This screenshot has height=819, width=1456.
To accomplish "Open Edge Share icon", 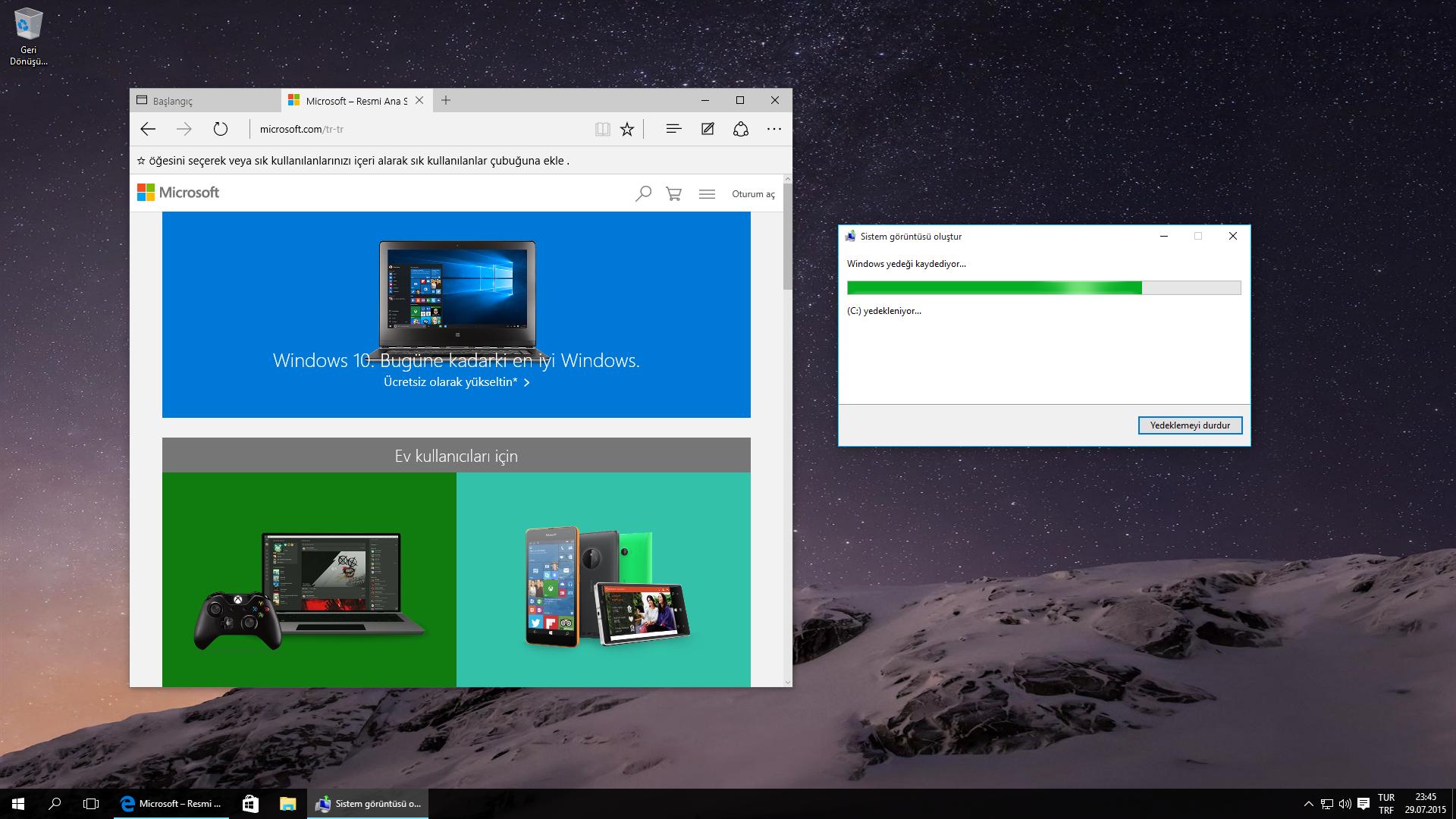I will (x=741, y=129).
